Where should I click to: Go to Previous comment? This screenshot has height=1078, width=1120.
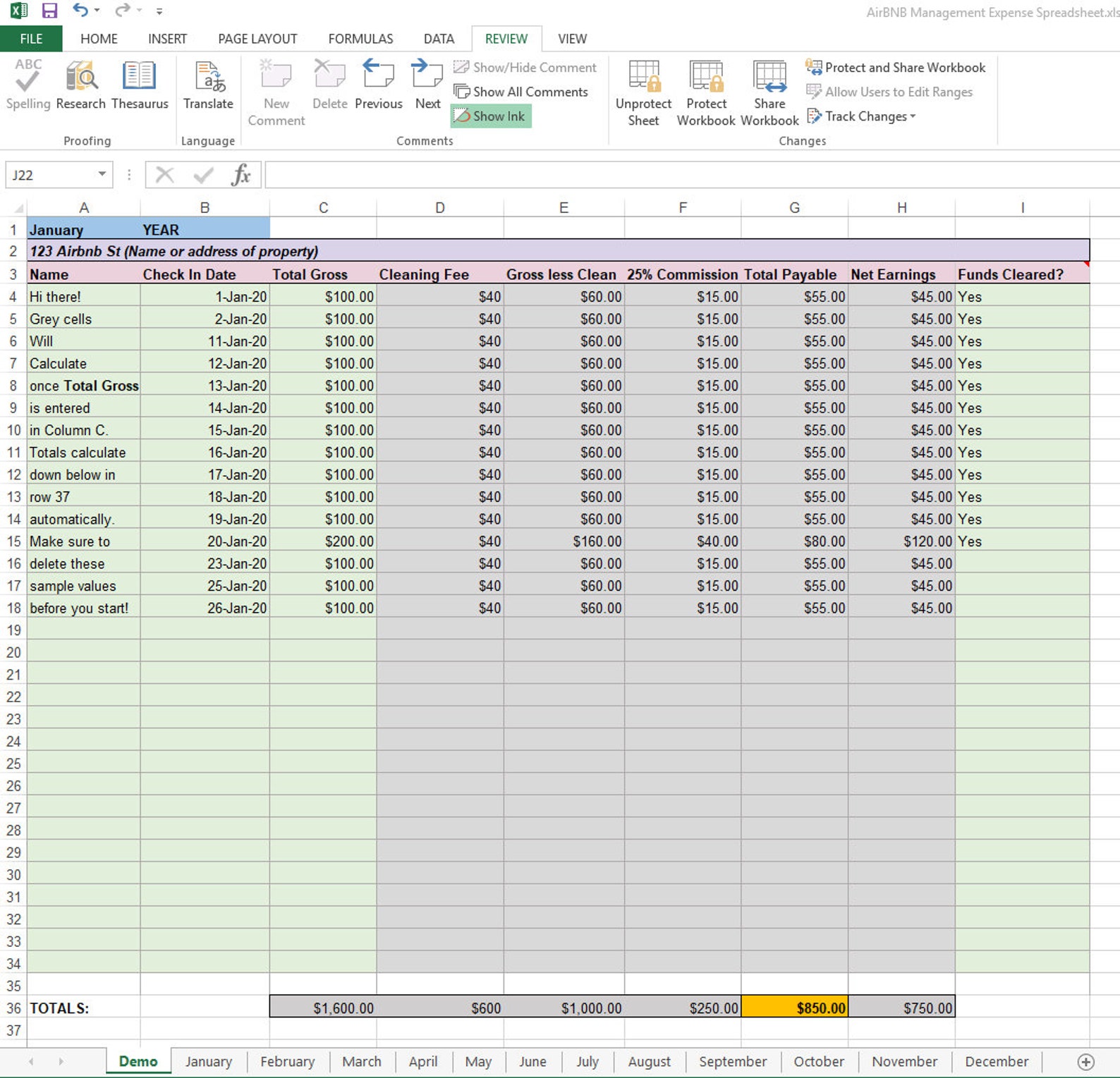[379, 85]
